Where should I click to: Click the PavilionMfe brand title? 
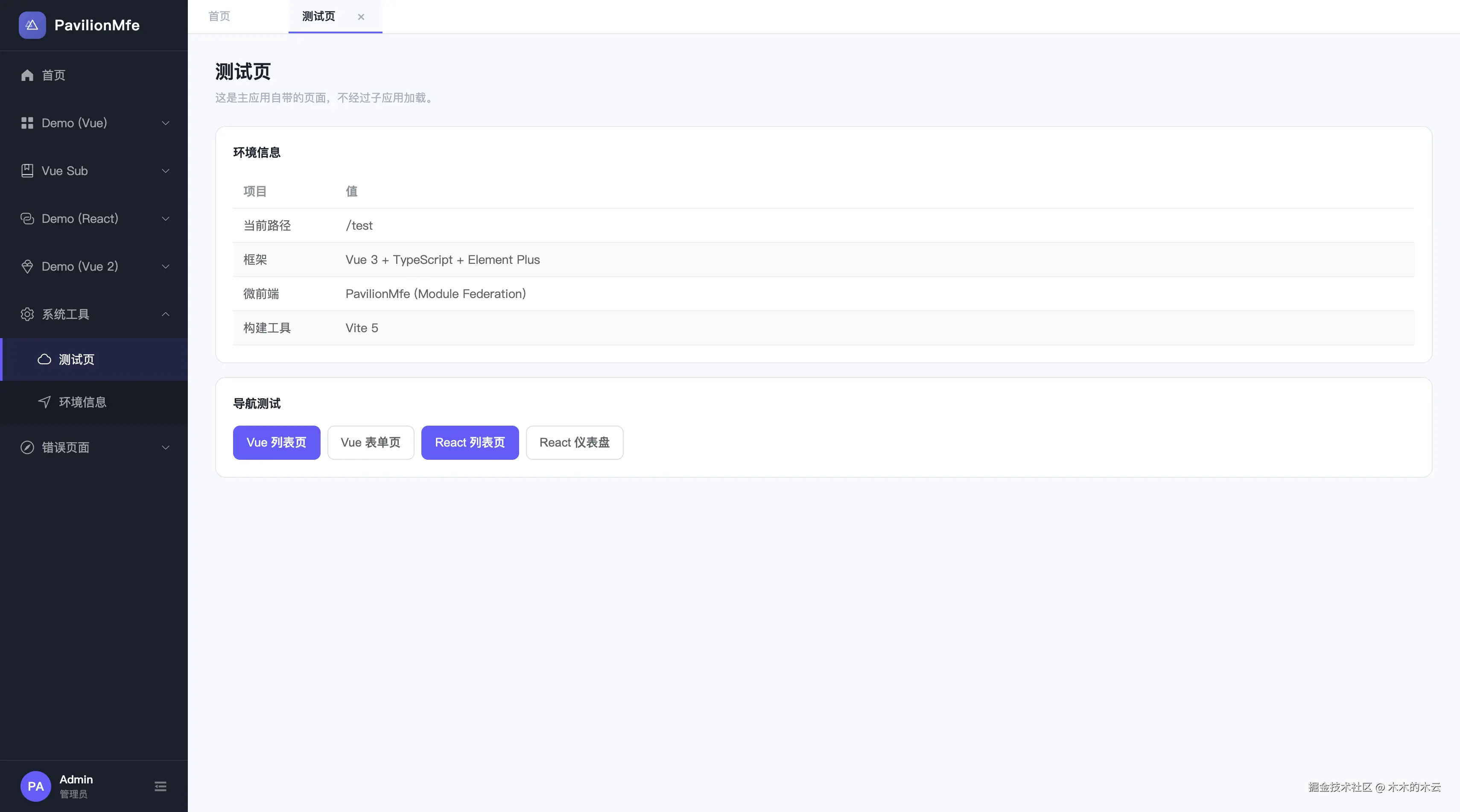97,25
